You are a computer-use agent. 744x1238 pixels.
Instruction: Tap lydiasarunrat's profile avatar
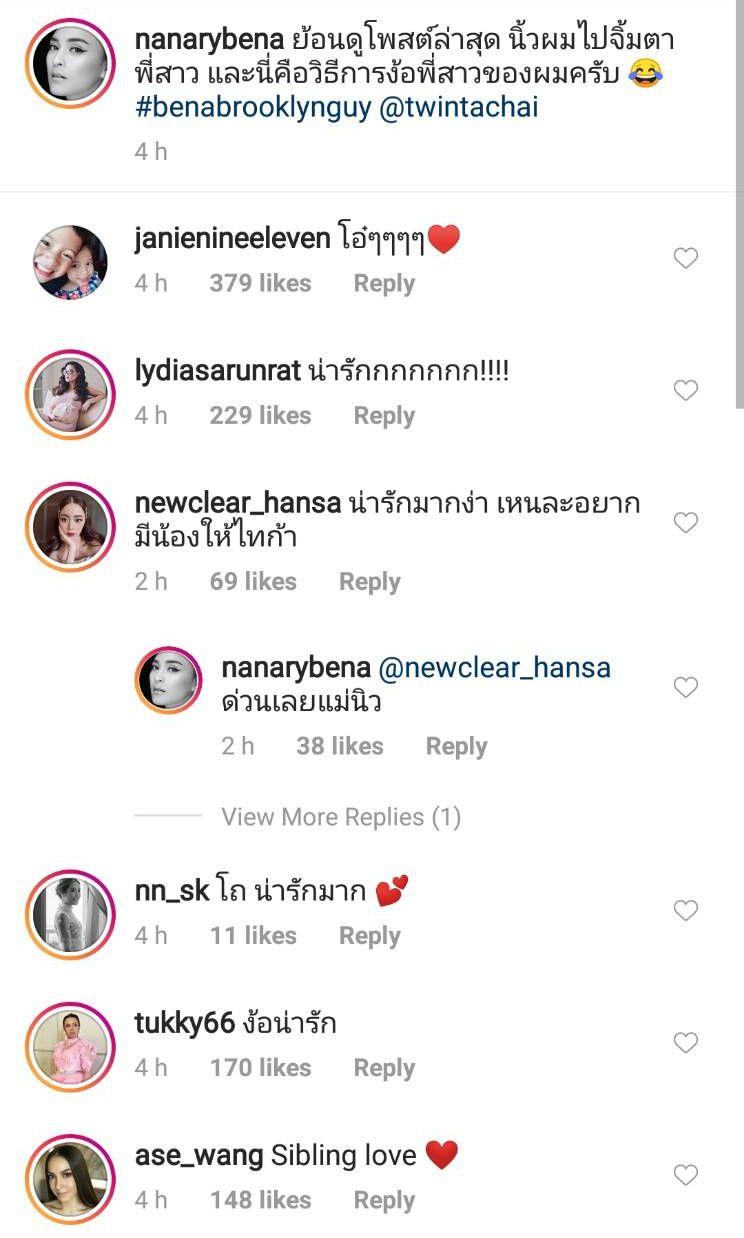coord(70,395)
